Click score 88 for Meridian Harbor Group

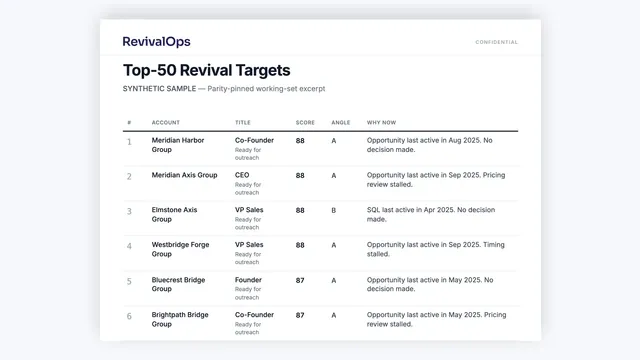(x=300, y=140)
